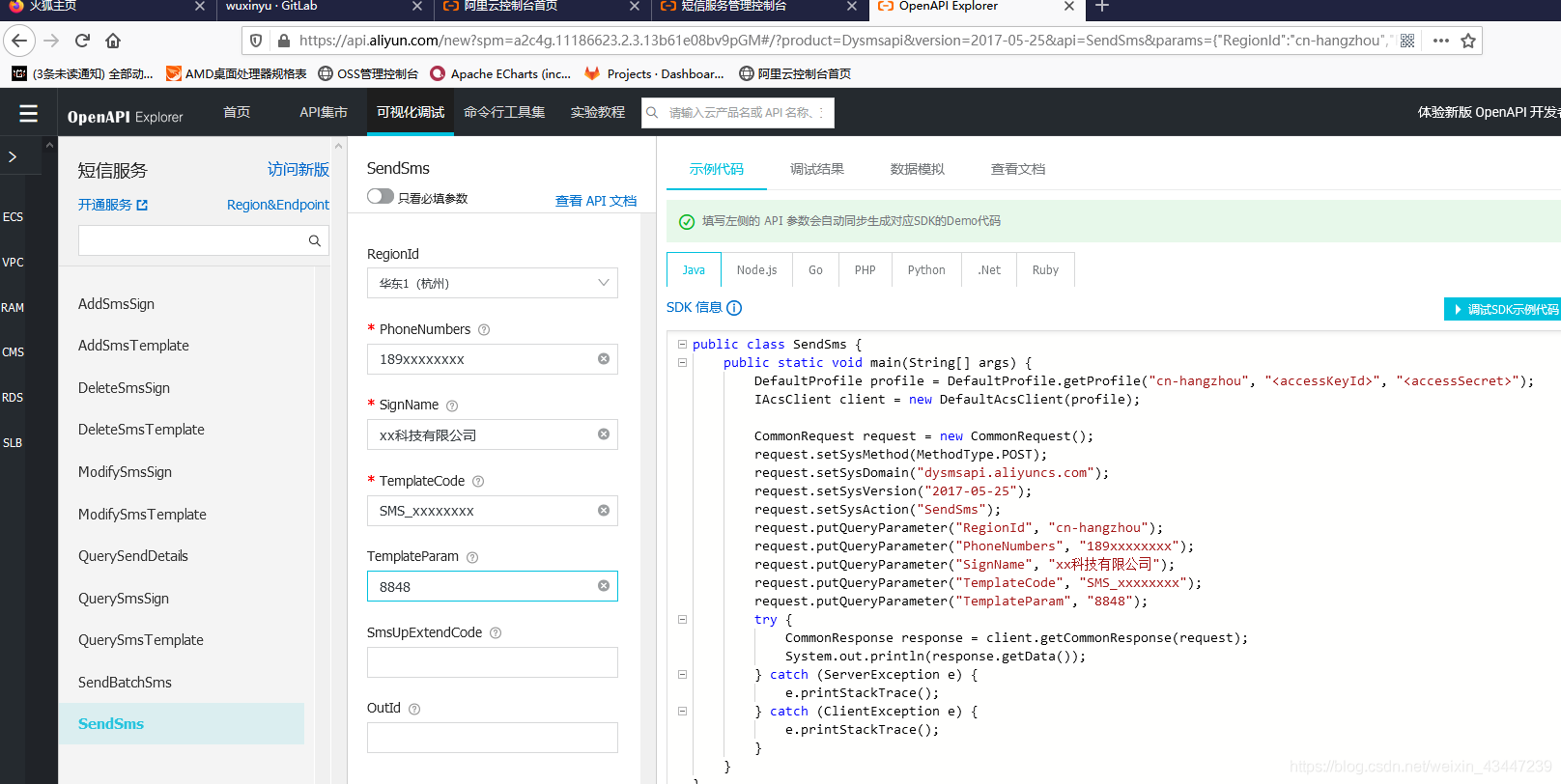
Task: Collapse the ServerException catch fold
Action: (682, 674)
